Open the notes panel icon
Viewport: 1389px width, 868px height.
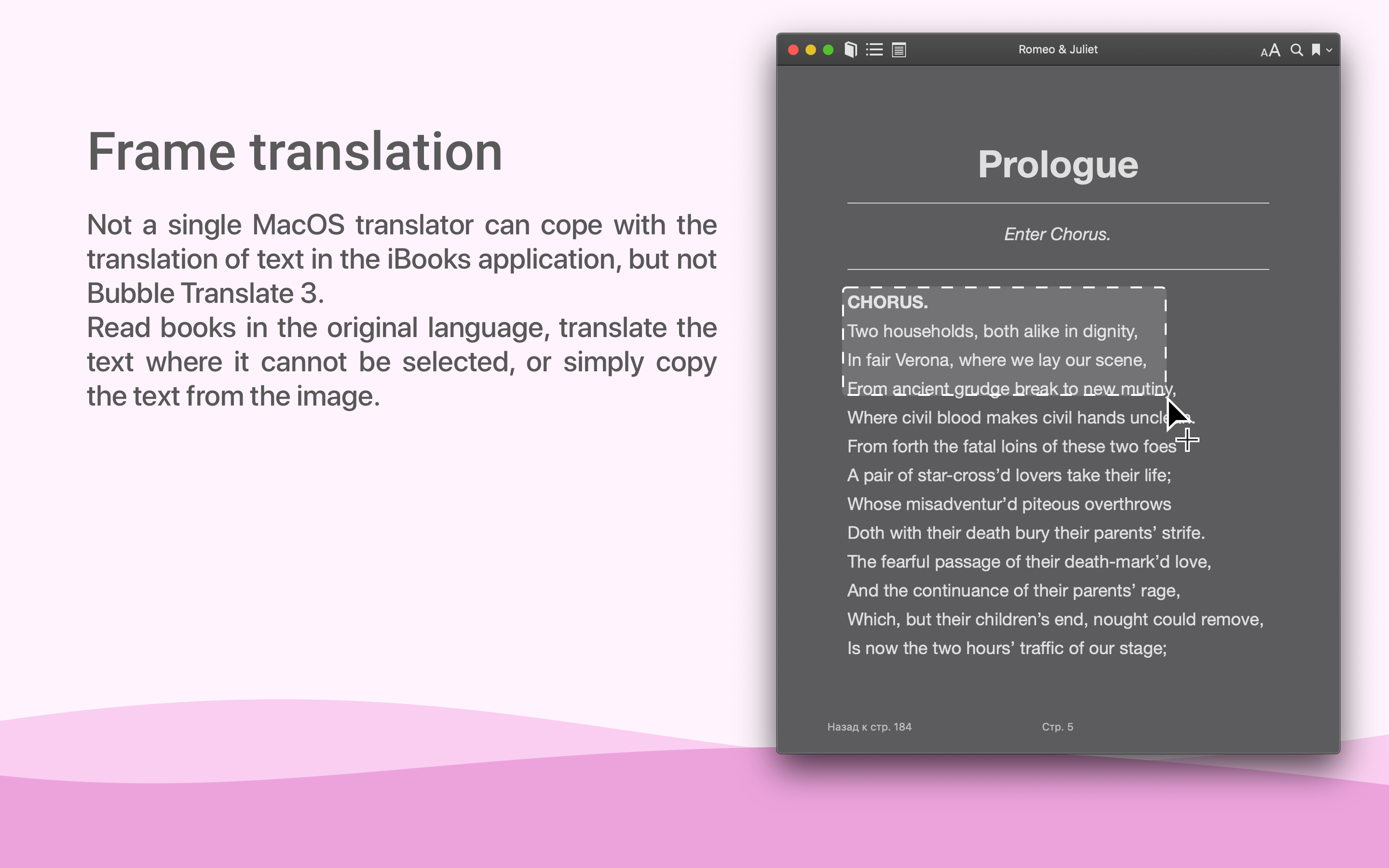[x=899, y=50]
